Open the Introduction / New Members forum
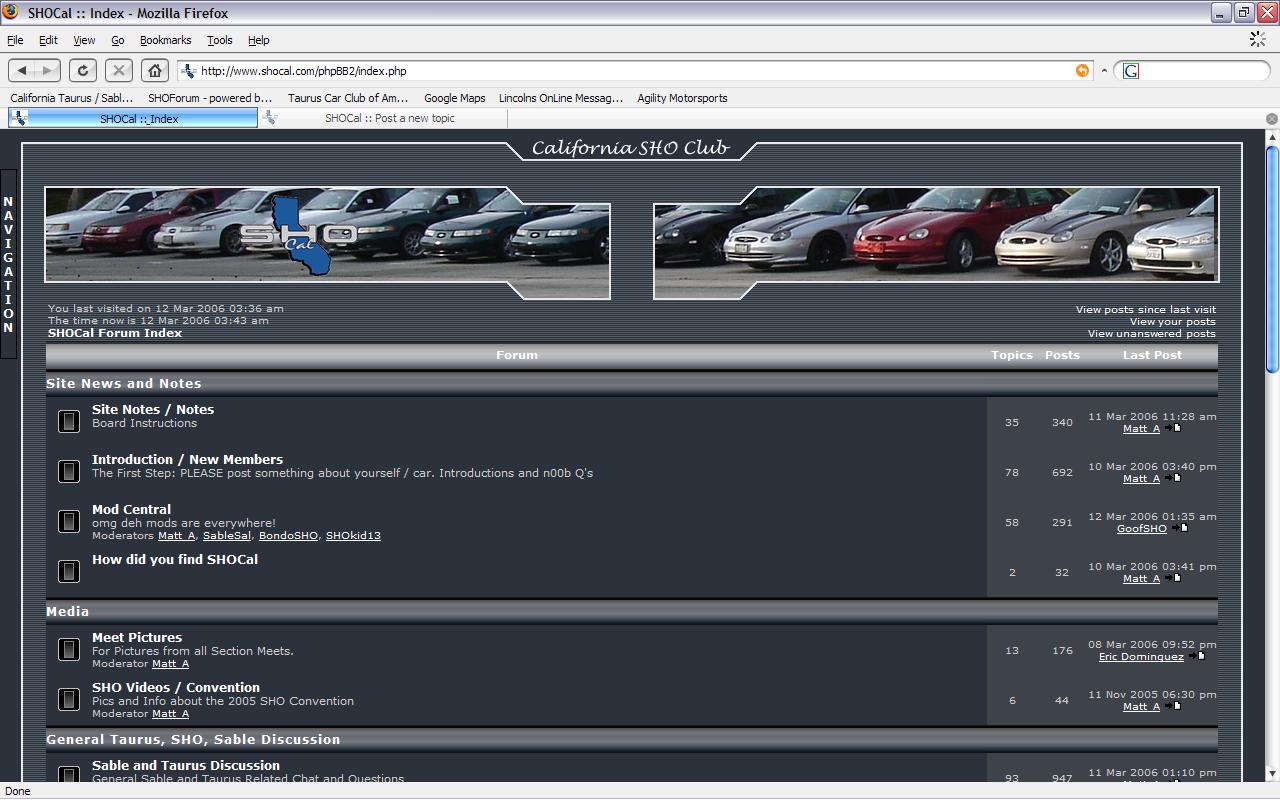This screenshot has height=800, width=1280. (x=187, y=459)
